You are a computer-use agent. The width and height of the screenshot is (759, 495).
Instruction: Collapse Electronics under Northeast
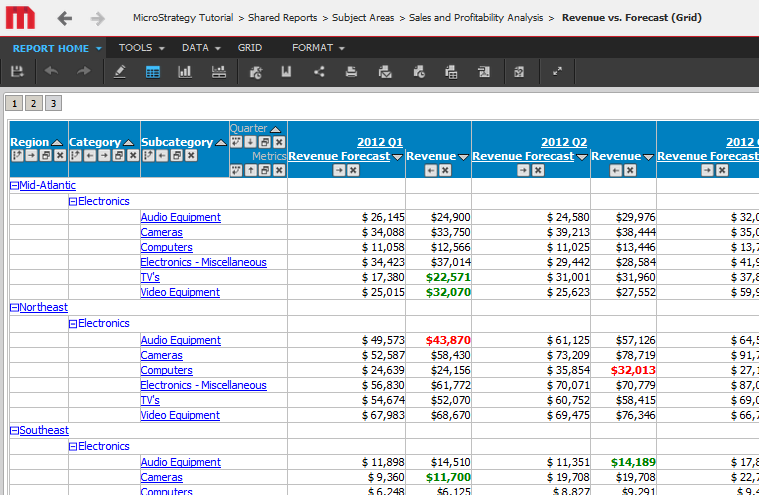point(73,324)
